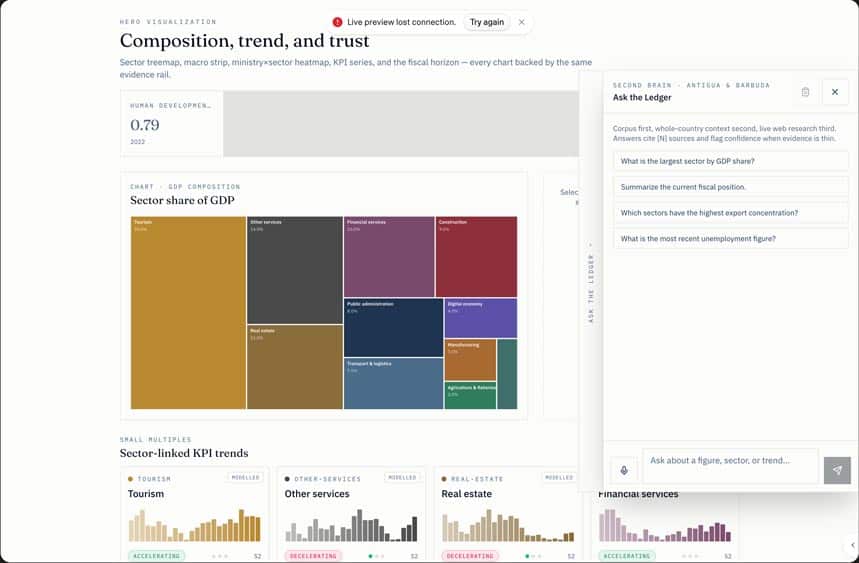Click the Other services bar chart sparkline

(351, 525)
